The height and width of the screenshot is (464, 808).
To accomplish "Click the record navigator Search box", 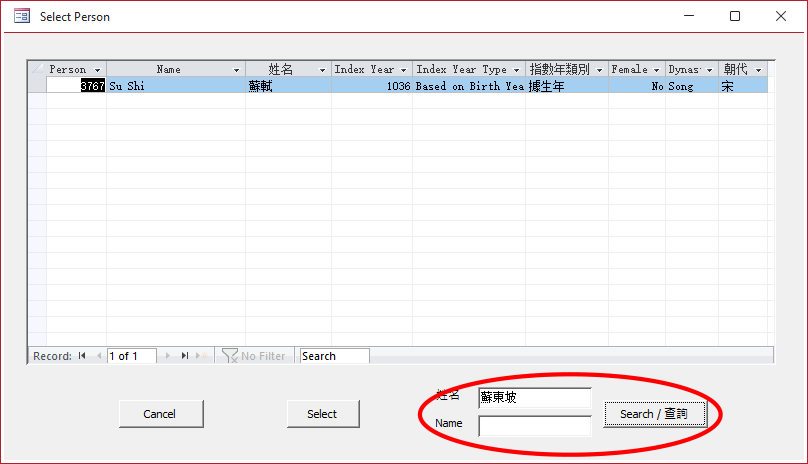I will 334,356.
